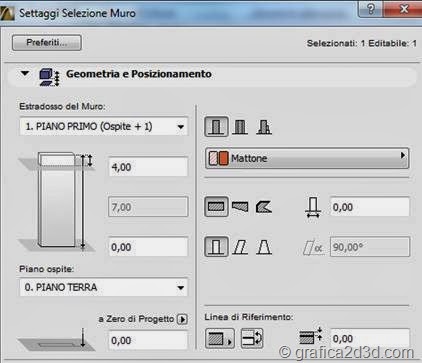Click the wall top offset field 4,00
Viewport: 422px width, 363px height.
[148, 167]
